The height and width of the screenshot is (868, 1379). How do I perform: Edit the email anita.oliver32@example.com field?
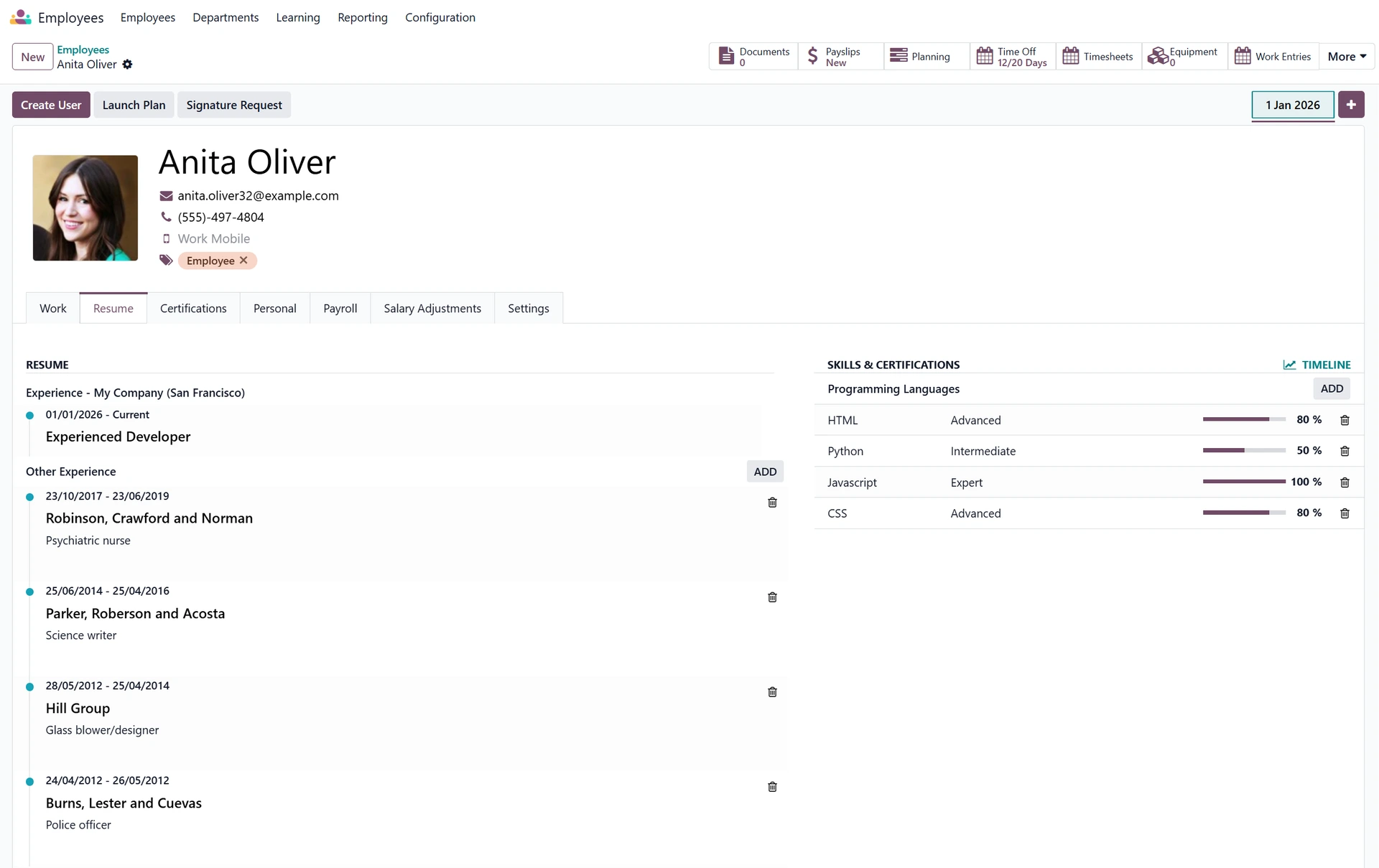click(259, 196)
